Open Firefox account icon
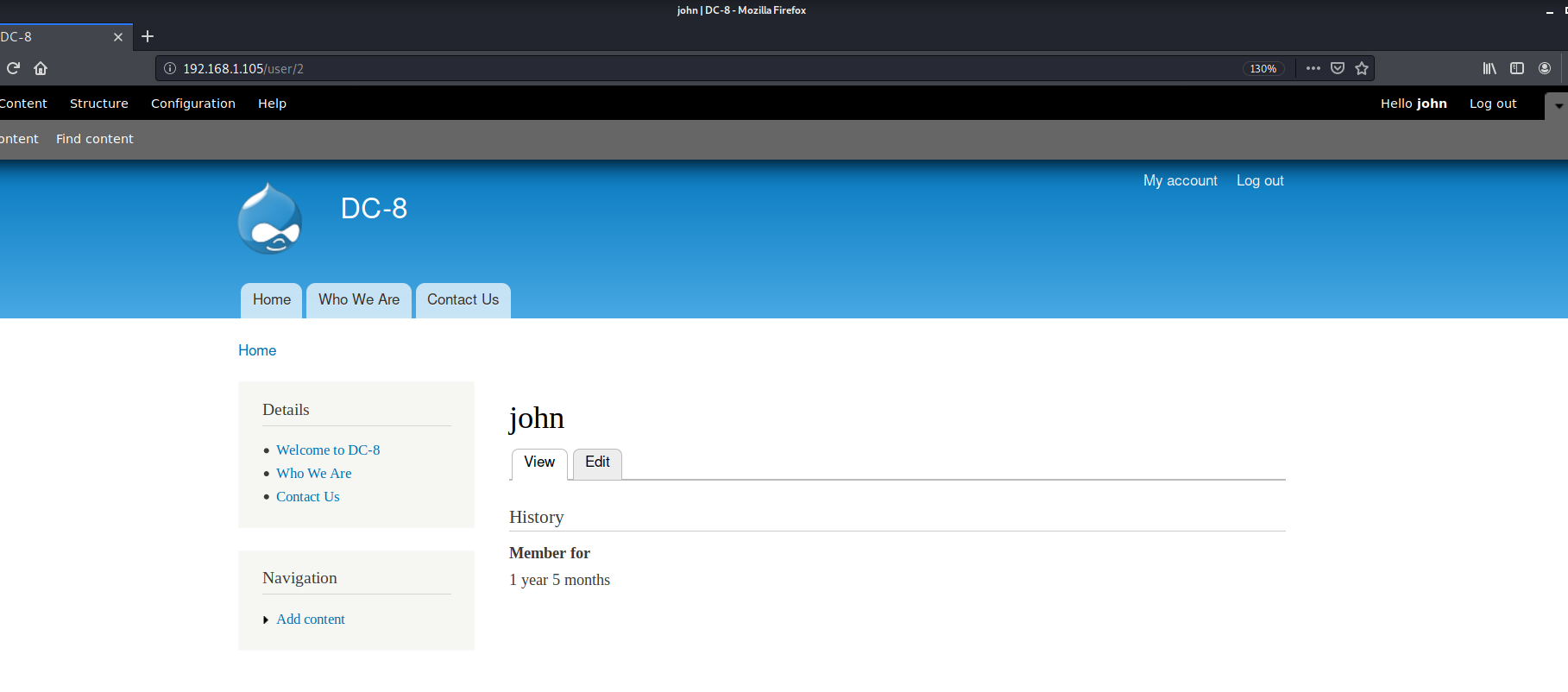This screenshot has height=692, width=1568. click(1545, 68)
